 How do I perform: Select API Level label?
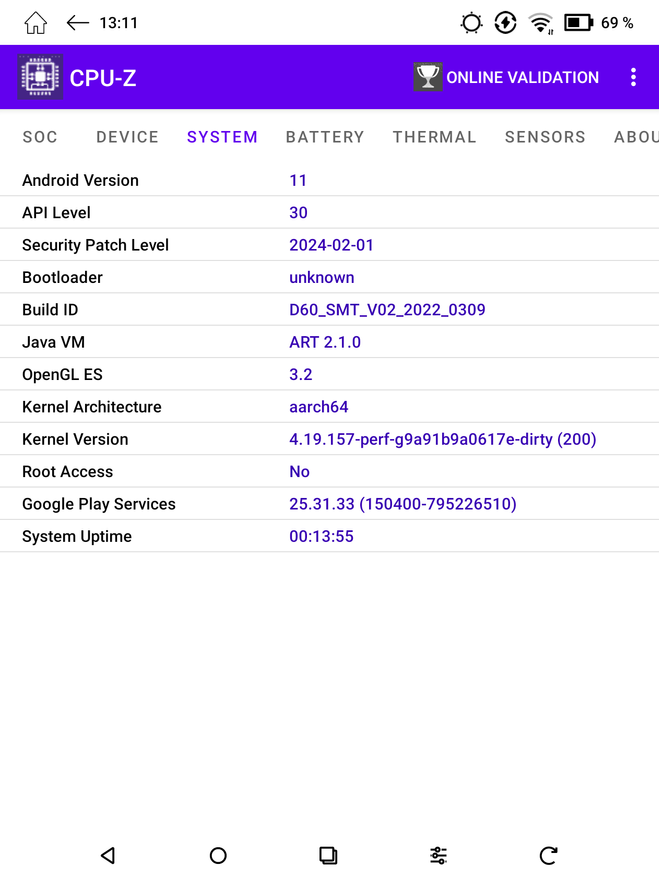(57, 213)
